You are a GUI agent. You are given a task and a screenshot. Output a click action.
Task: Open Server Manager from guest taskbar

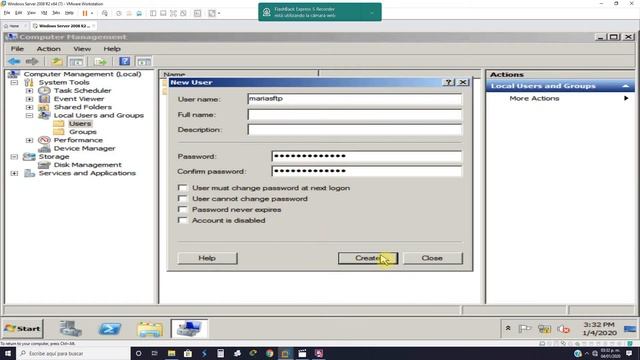pyautogui.click(x=70, y=329)
